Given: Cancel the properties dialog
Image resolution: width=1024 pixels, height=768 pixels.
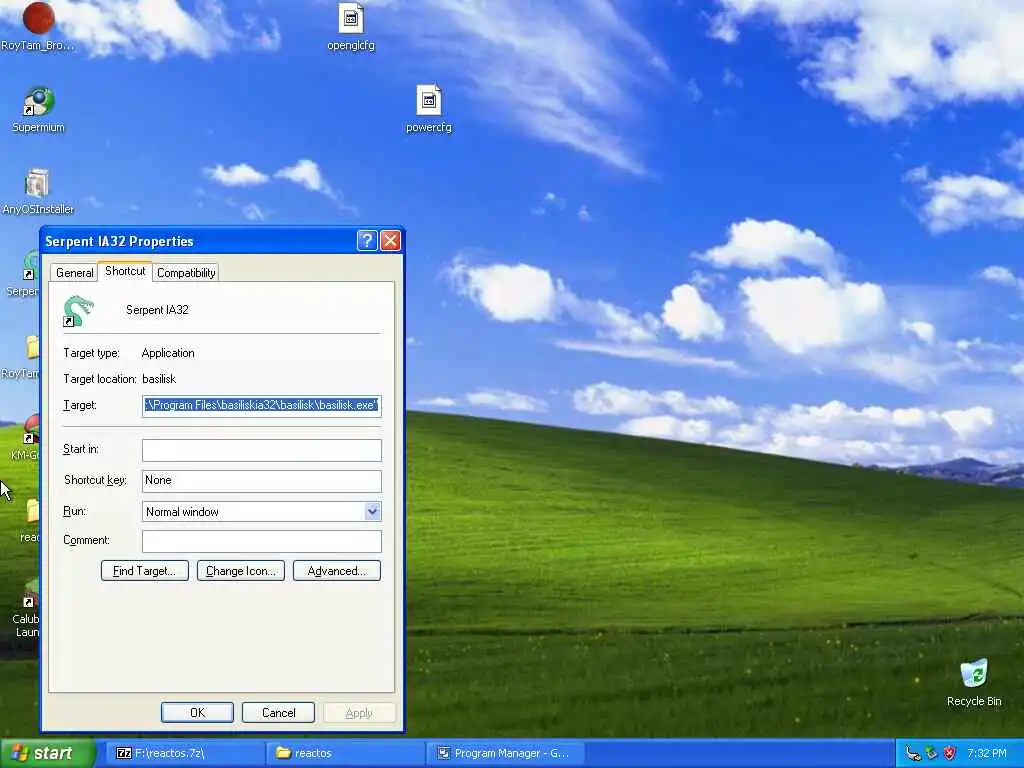Looking at the screenshot, I should point(278,712).
